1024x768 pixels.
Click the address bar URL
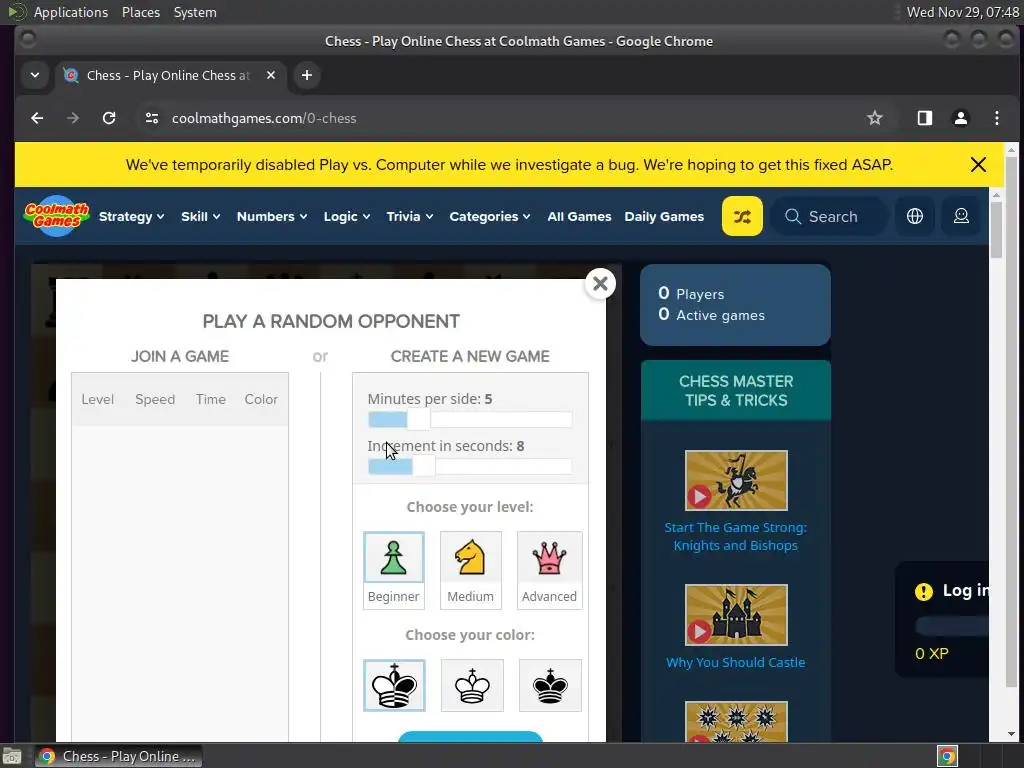(x=264, y=118)
